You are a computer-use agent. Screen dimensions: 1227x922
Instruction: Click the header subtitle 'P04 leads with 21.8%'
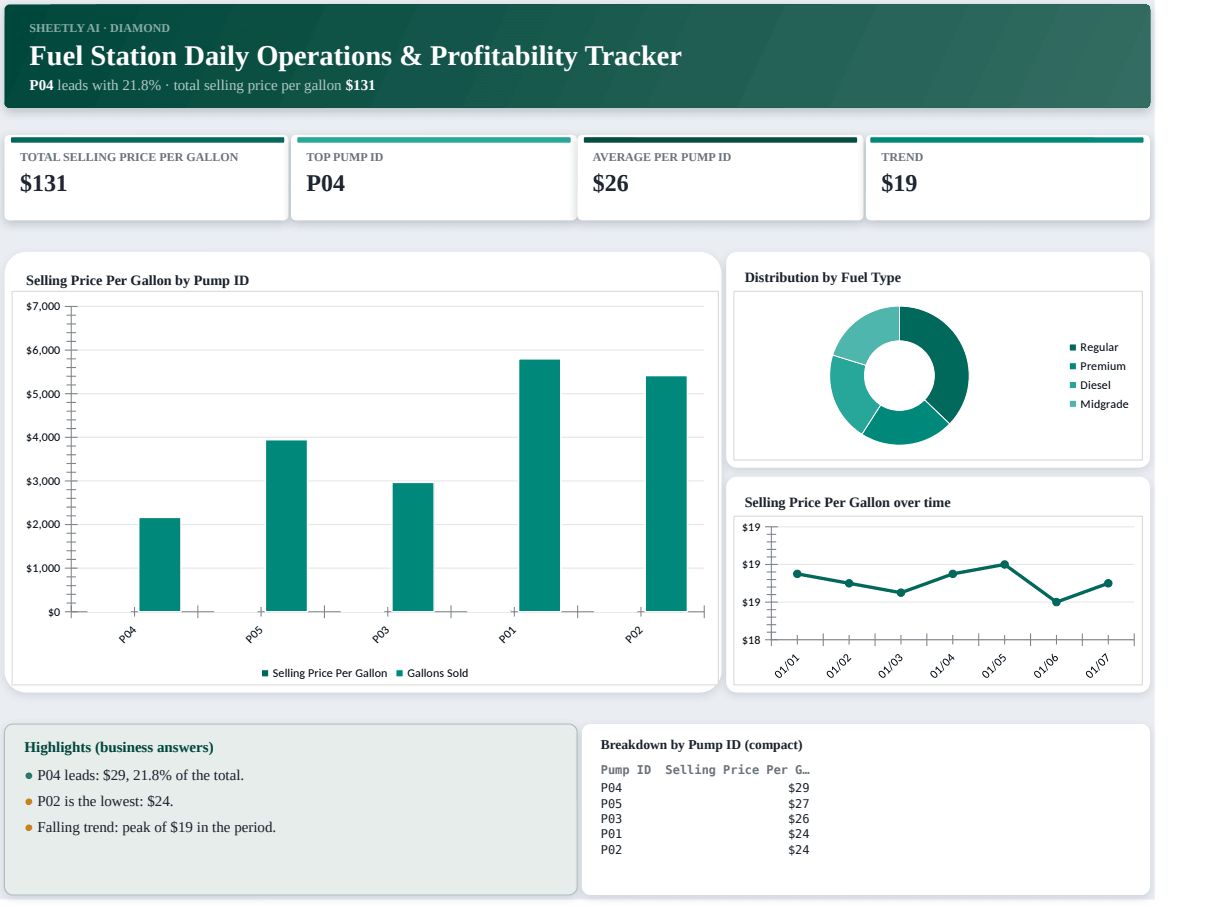click(95, 86)
